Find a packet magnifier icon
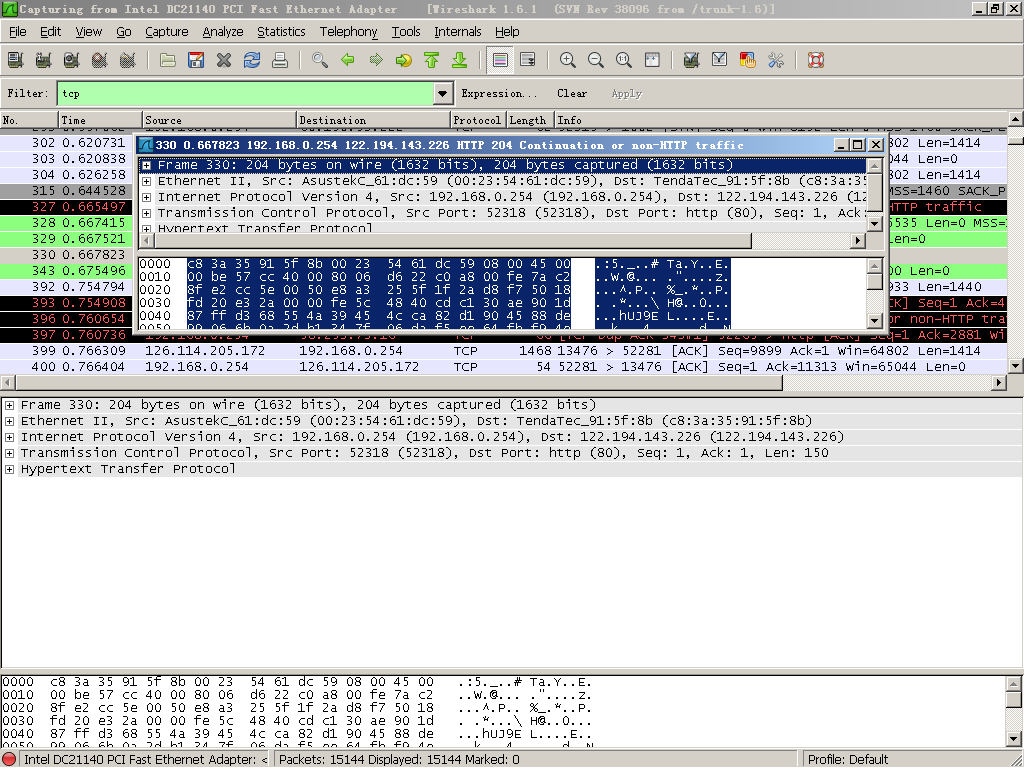The image size is (1024, 768). click(x=319, y=60)
